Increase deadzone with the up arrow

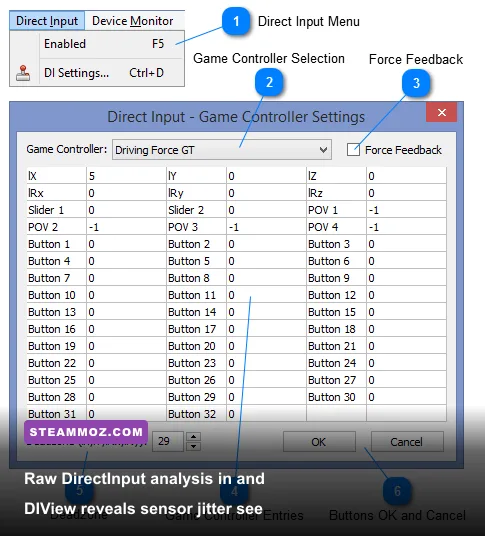(x=193, y=437)
